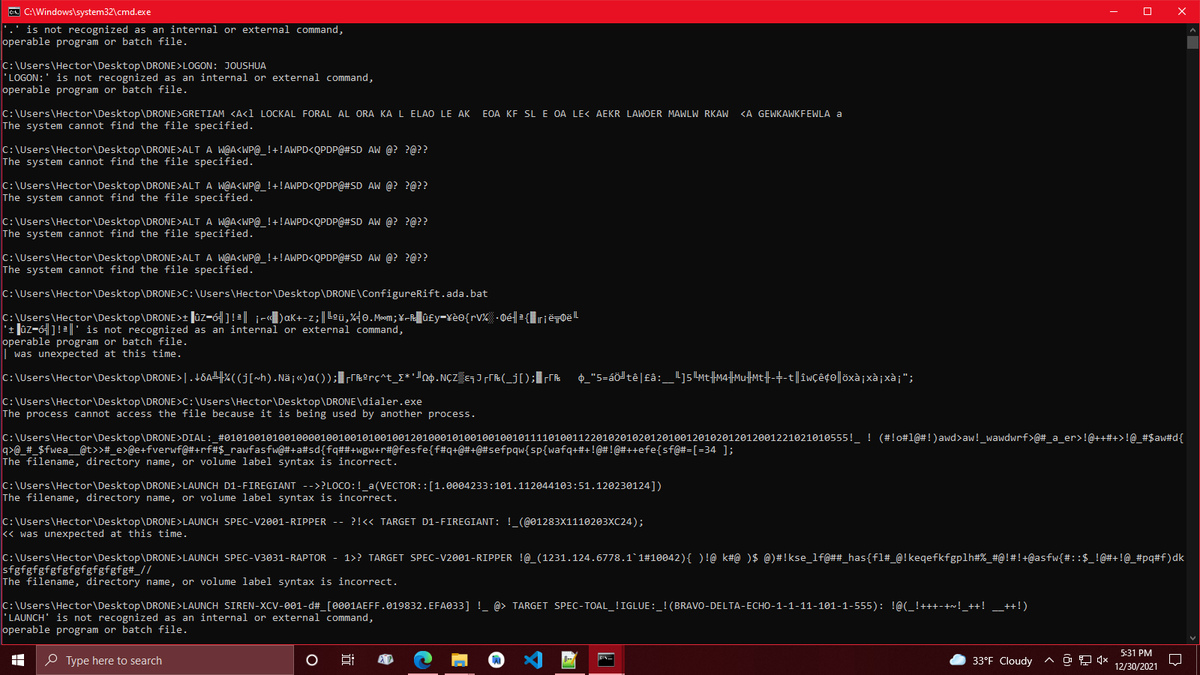Image resolution: width=1200 pixels, height=675 pixels.
Task: Click the DIAL:_#0101001 command line
Action: point(594,444)
